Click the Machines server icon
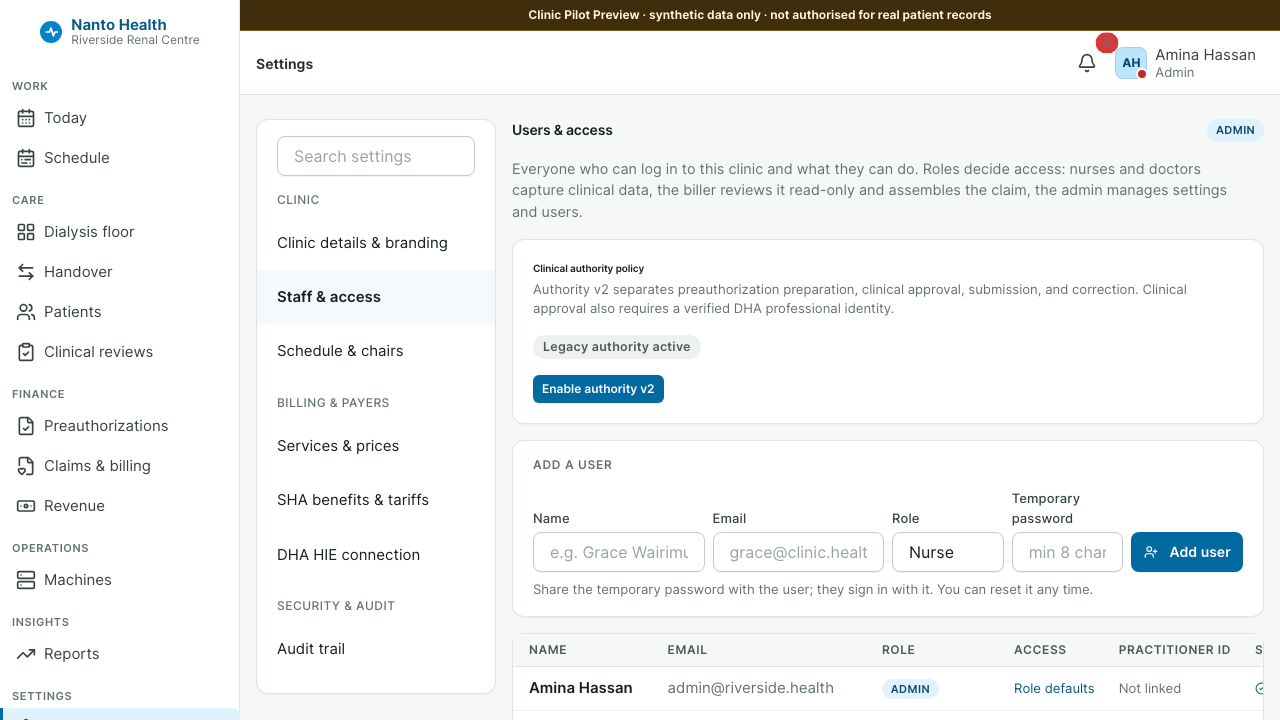This screenshot has width=1280, height=720. [x=26, y=580]
